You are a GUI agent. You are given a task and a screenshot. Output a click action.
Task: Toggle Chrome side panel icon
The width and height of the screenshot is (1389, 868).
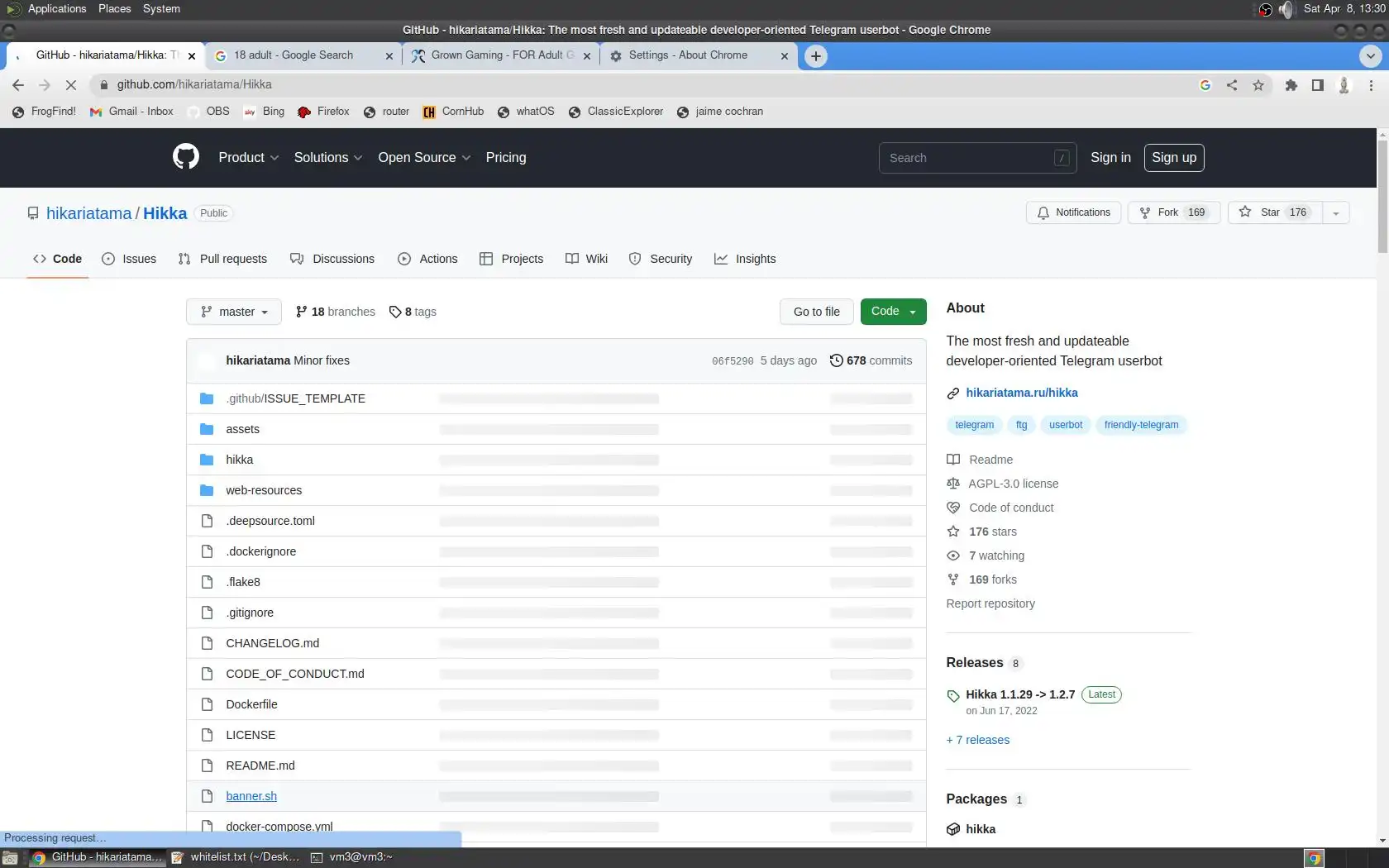coord(1318,85)
